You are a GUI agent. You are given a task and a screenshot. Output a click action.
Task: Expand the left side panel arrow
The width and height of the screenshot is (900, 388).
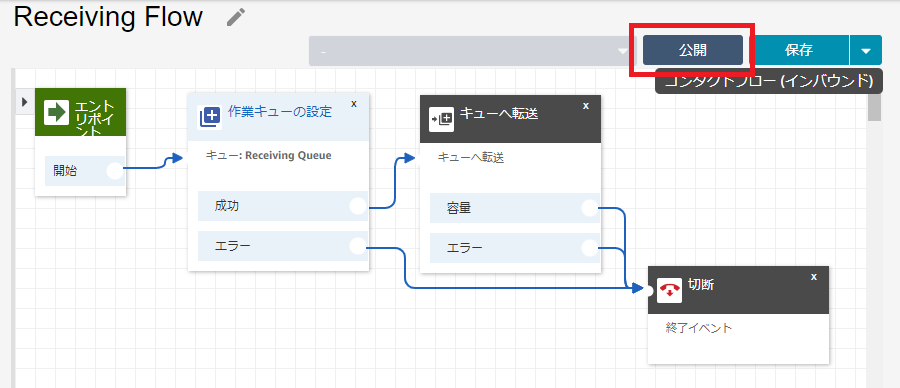pyautogui.click(x=24, y=102)
